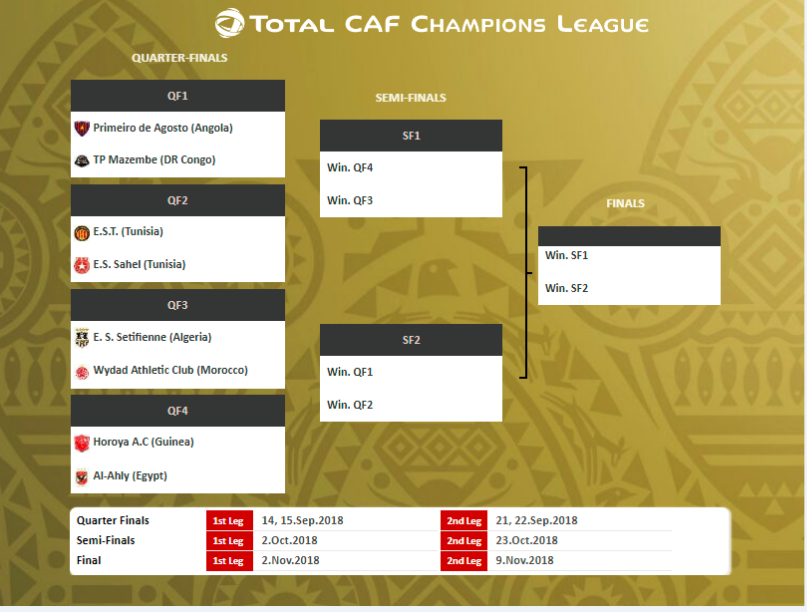
Task: Click the Al-Ahly (Egypt) team name
Action: 130,476
